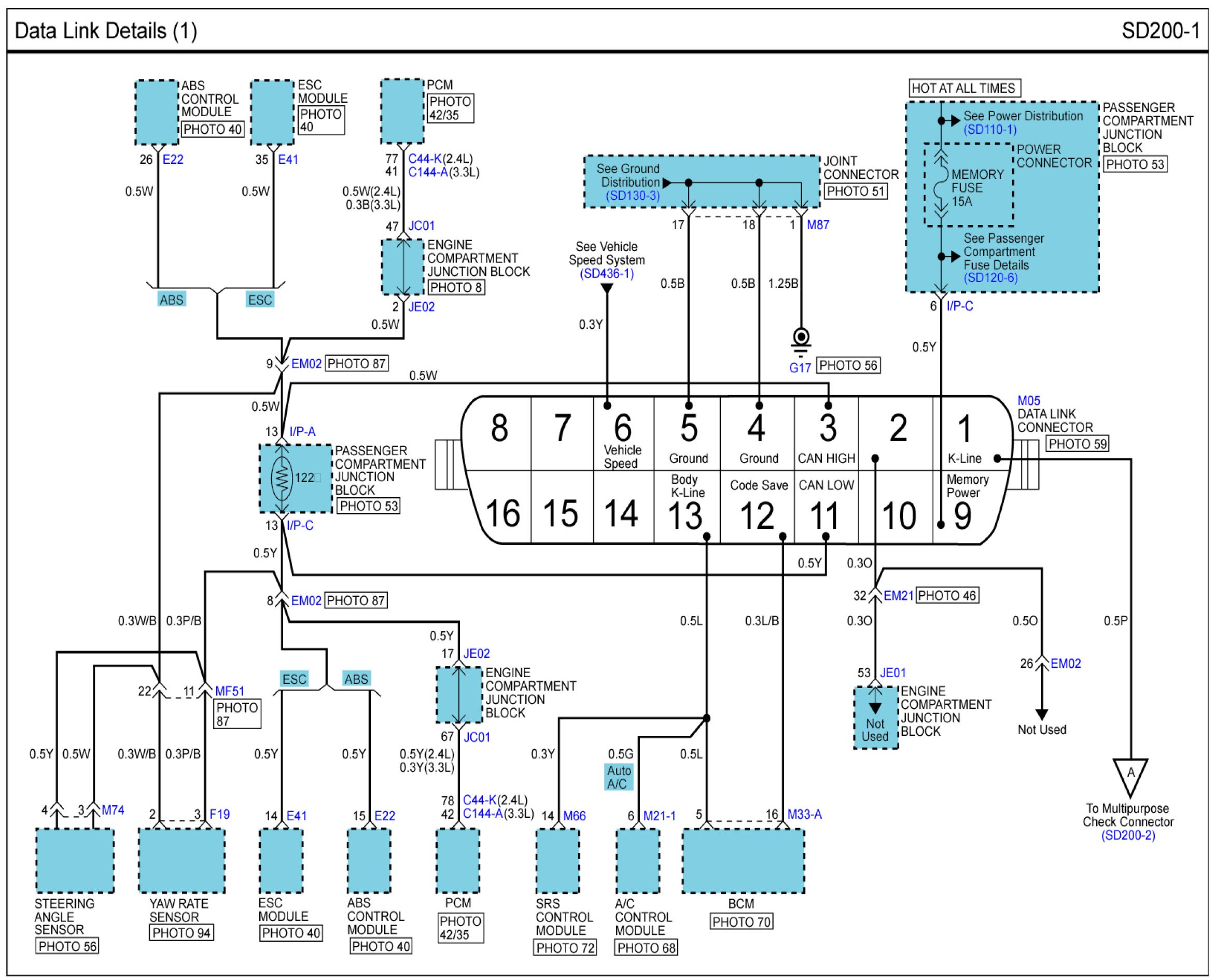The image size is (1216, 980).
Task: Follow the SD200-2 multipurpose check connector link
Action: pos(1128,835)
